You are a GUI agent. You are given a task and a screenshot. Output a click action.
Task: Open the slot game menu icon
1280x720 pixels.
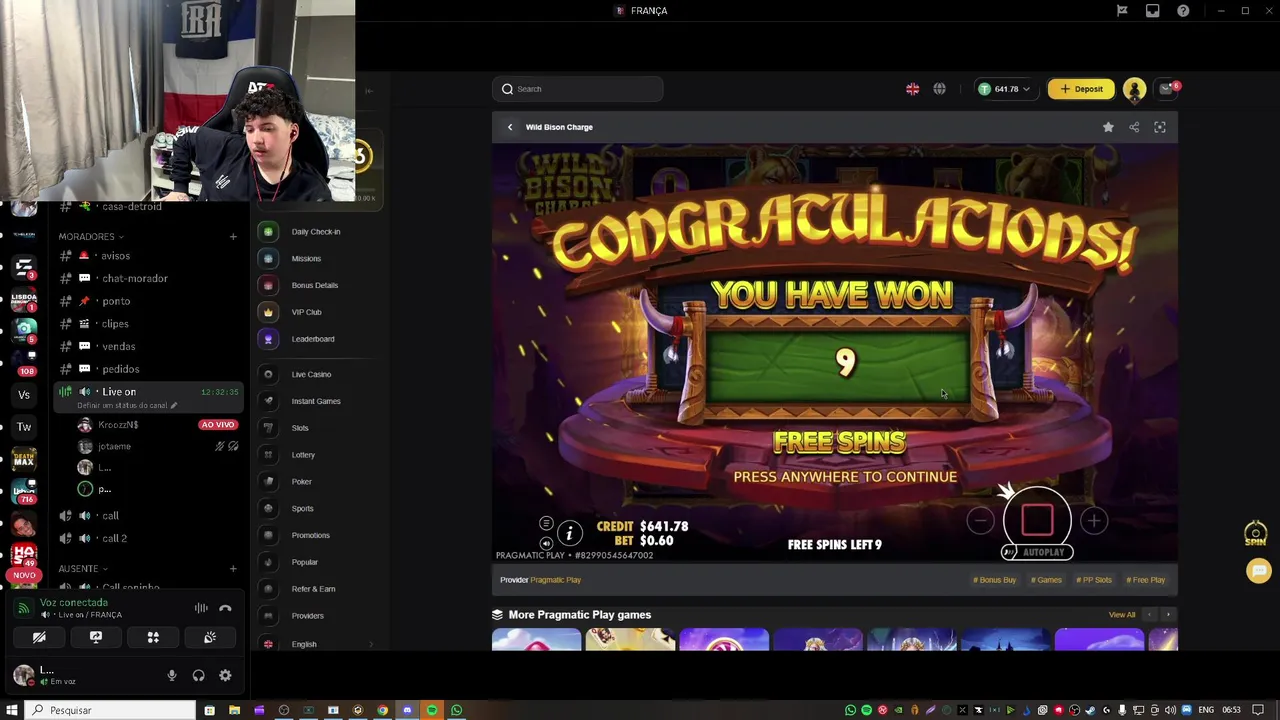click(546, 524)
